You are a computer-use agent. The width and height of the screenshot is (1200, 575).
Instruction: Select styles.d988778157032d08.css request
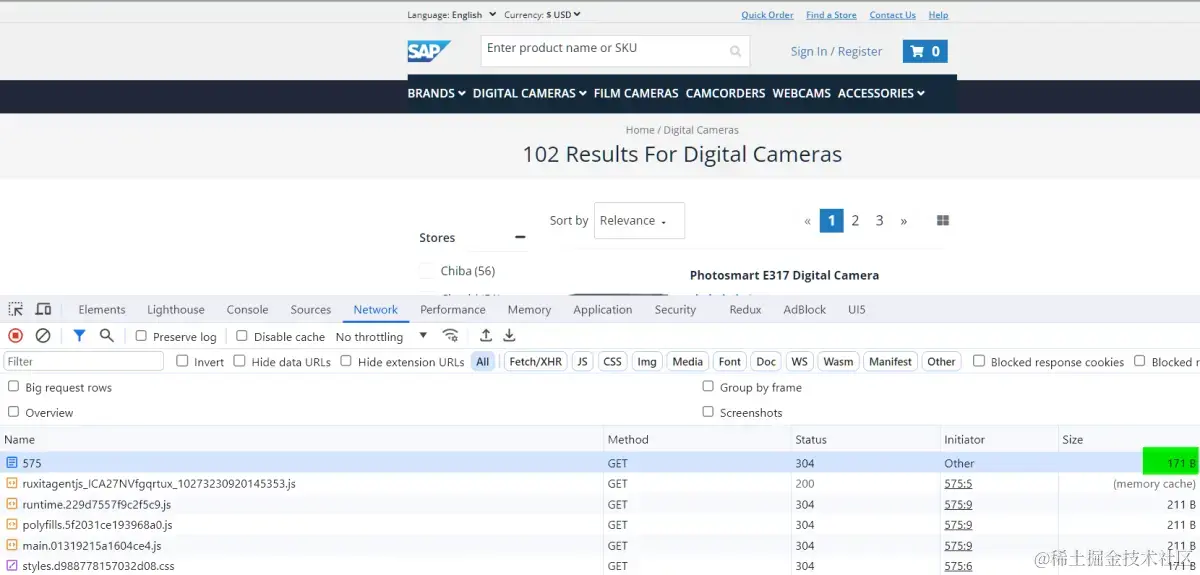[600, 566]
